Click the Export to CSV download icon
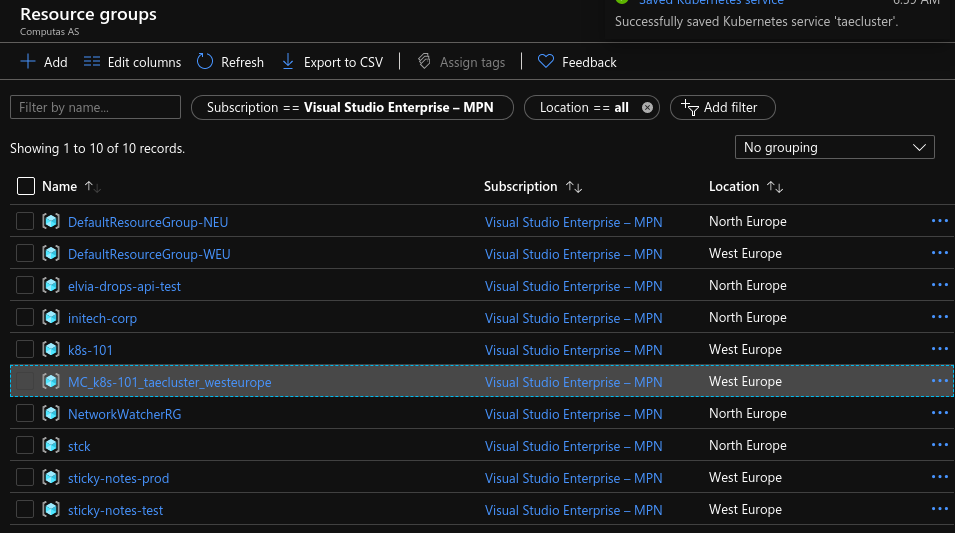This screenshot has height=533, width=955. [x=288, y=62]
